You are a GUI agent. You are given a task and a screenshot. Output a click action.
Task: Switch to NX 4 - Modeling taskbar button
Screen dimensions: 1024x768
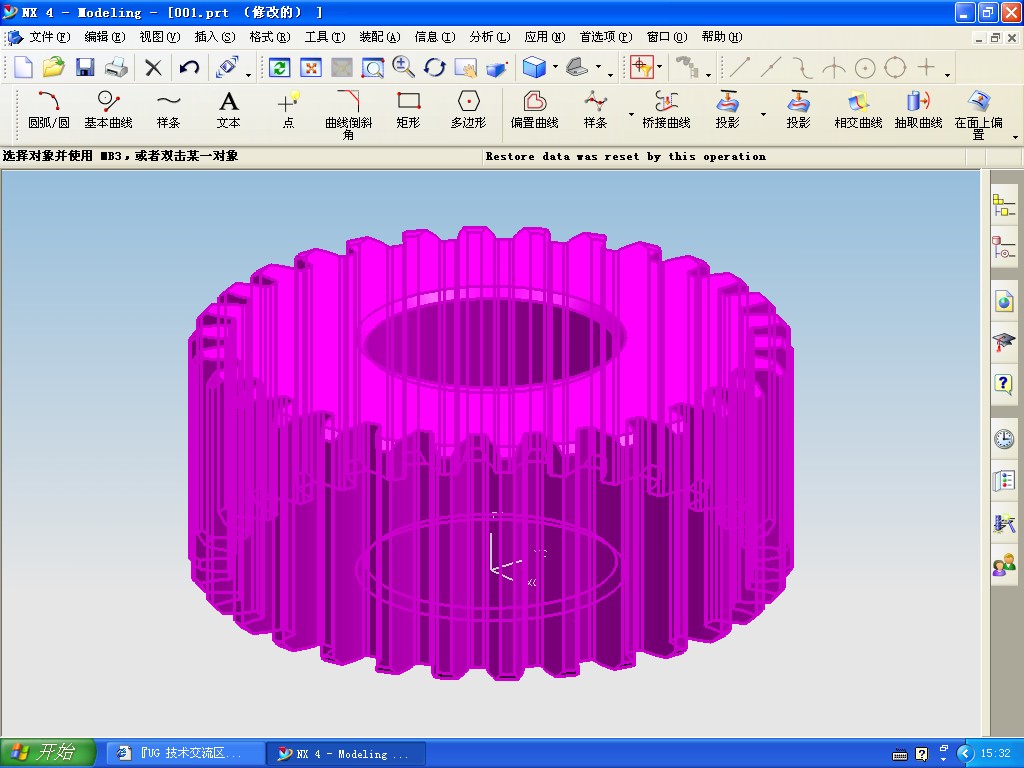coord(346,754)
